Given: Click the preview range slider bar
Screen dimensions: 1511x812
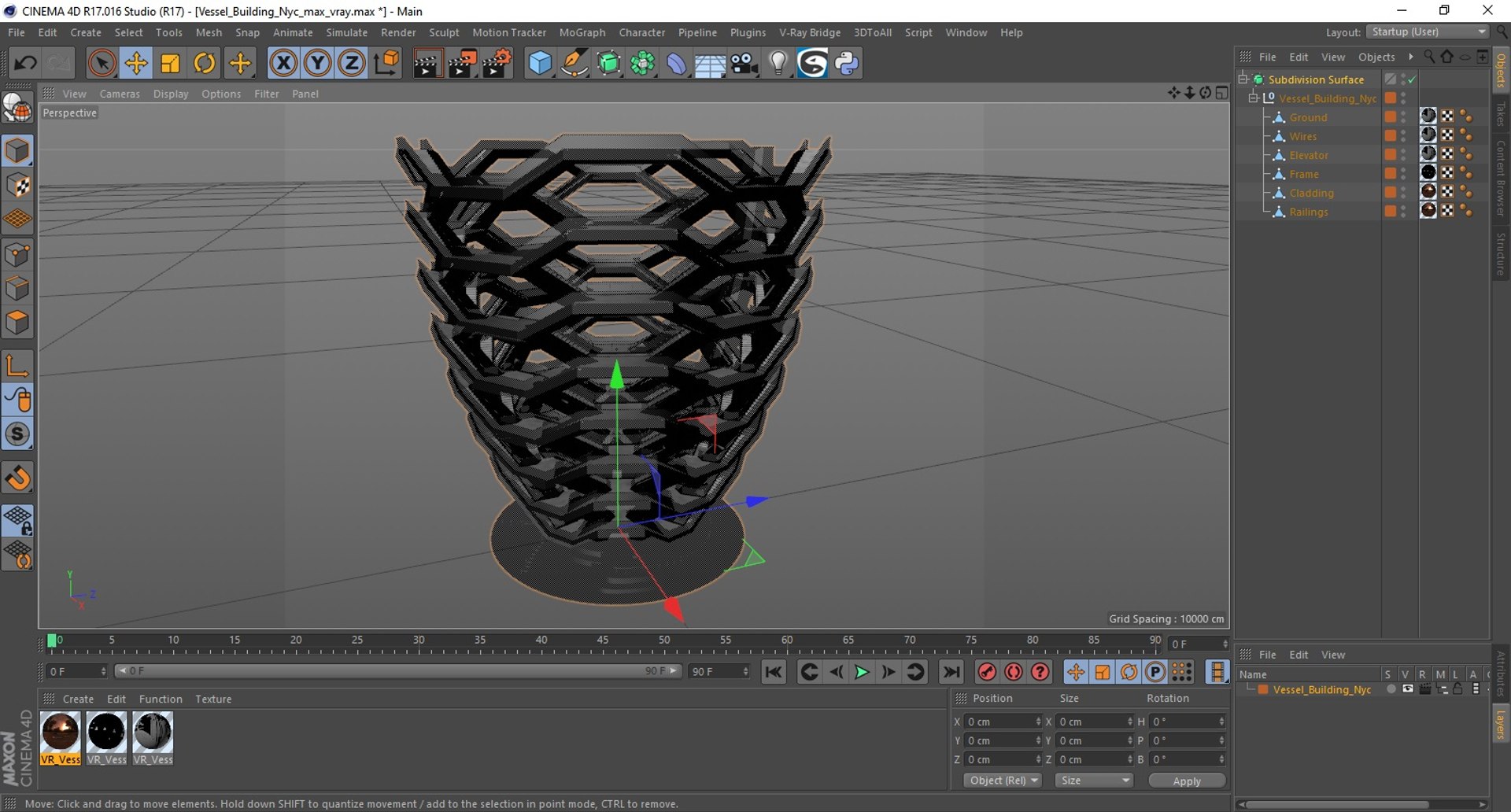Looking at the screenshot, I should [x=397, y=671].
